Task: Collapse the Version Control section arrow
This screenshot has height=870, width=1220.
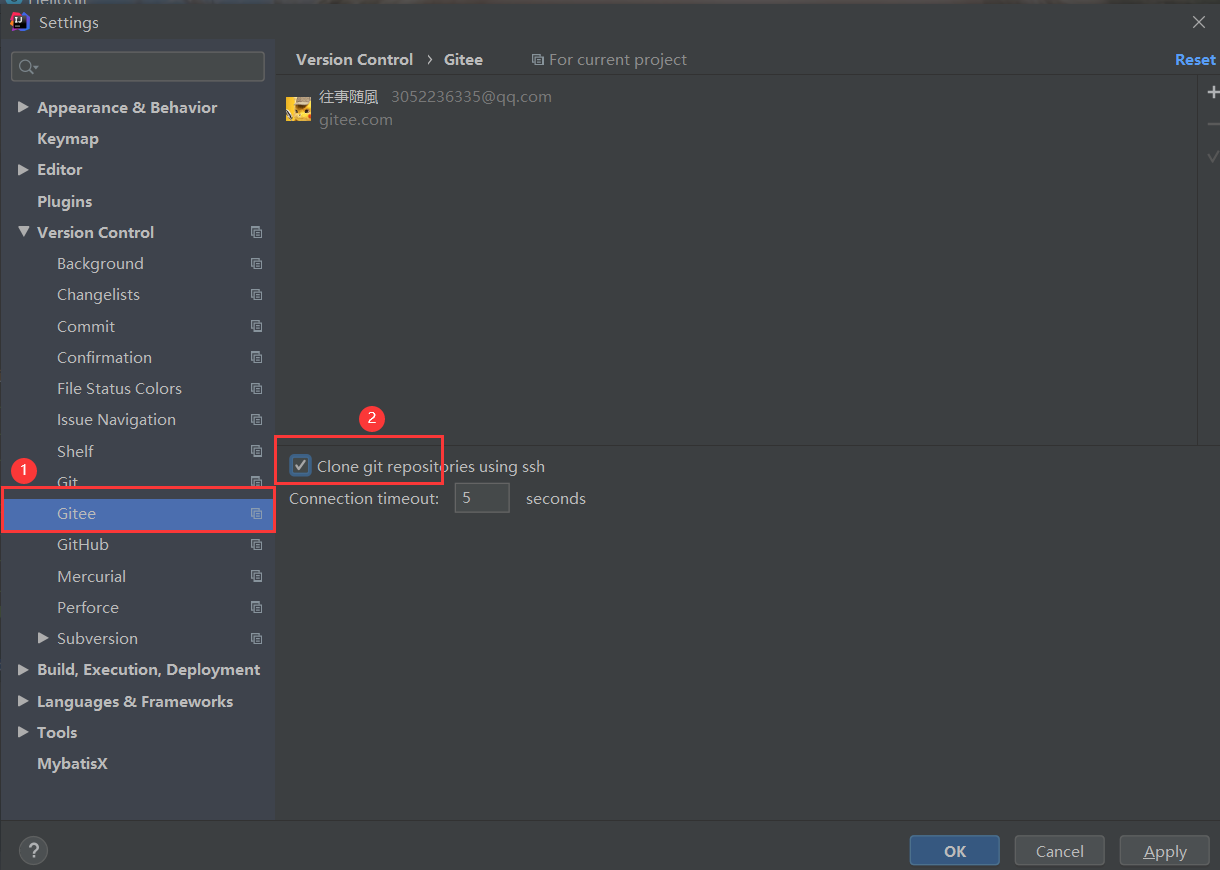Action: [23, 232]
